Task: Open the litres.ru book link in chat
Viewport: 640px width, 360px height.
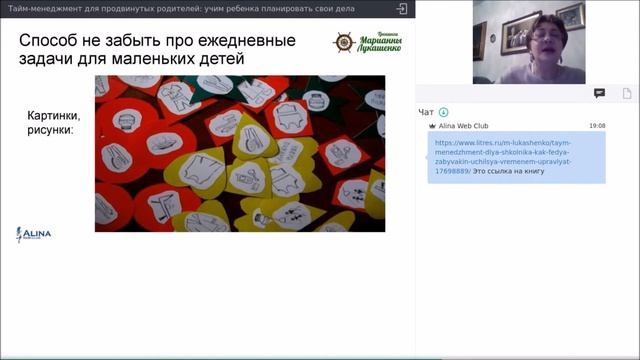Action: point(503,157)
